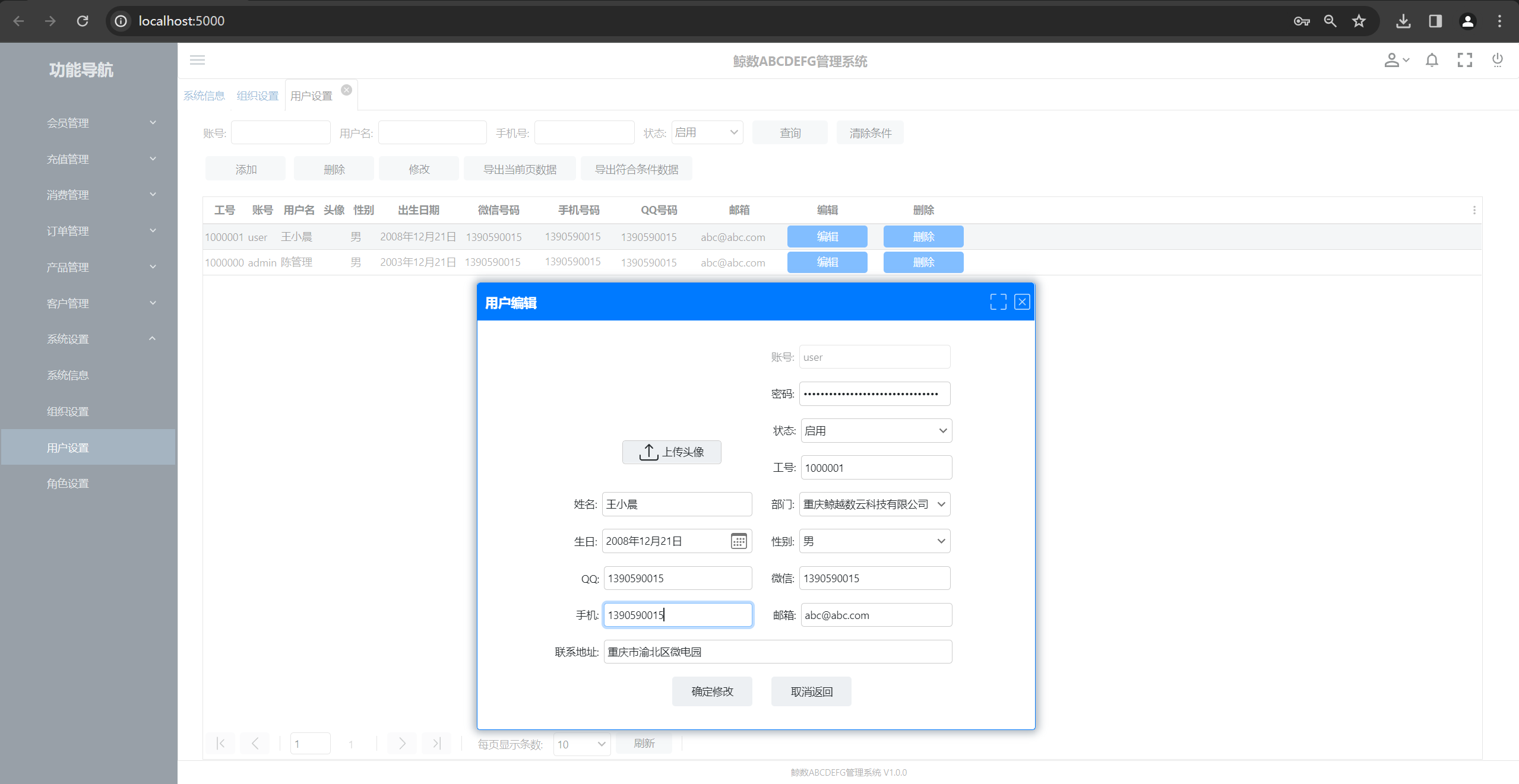Click the 上传头像 upload button
The height and width of the screenshot is (784, 1519).
[x=672, y=452]
